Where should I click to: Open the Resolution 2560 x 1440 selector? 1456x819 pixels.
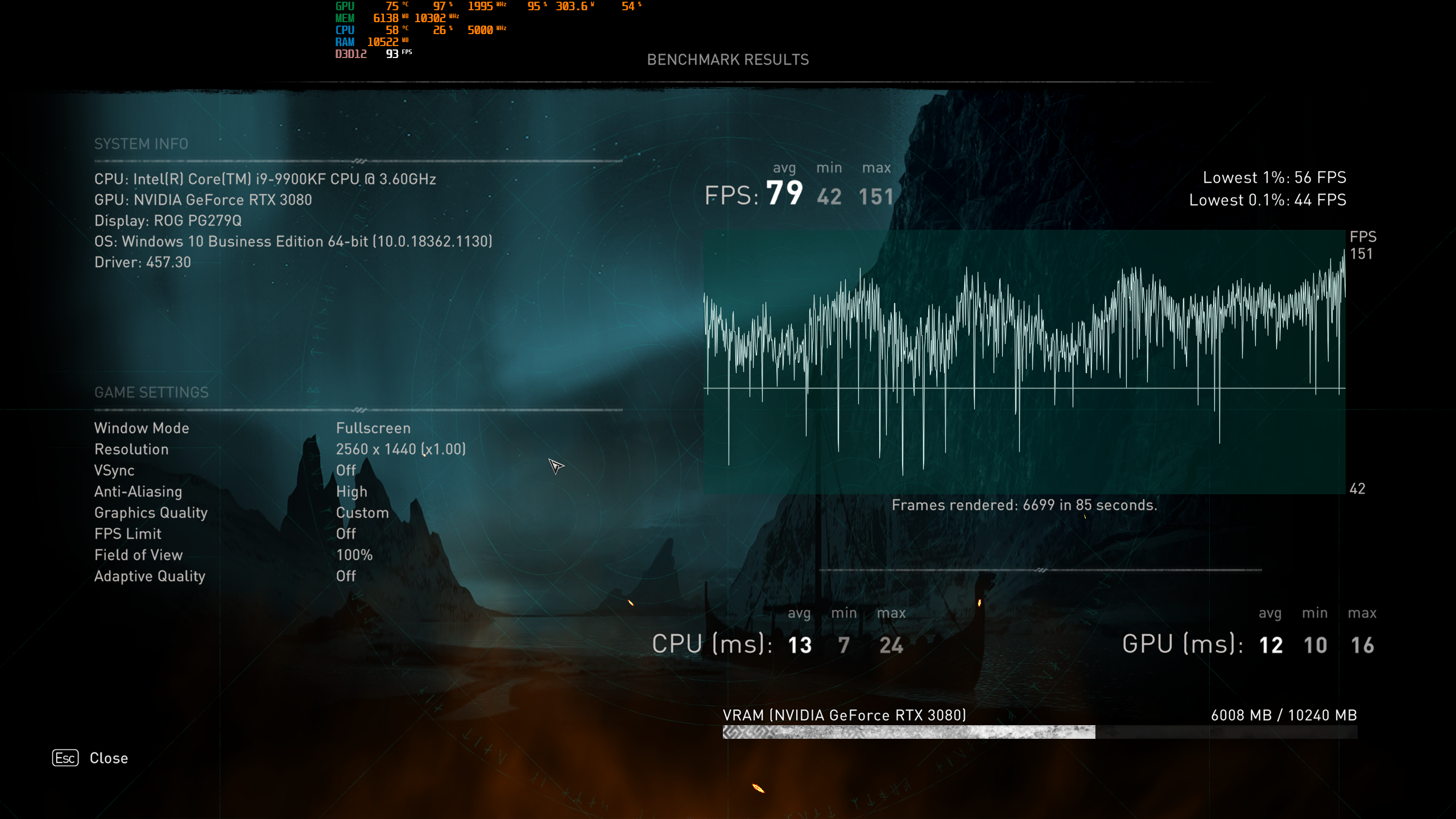coord(401,449)
